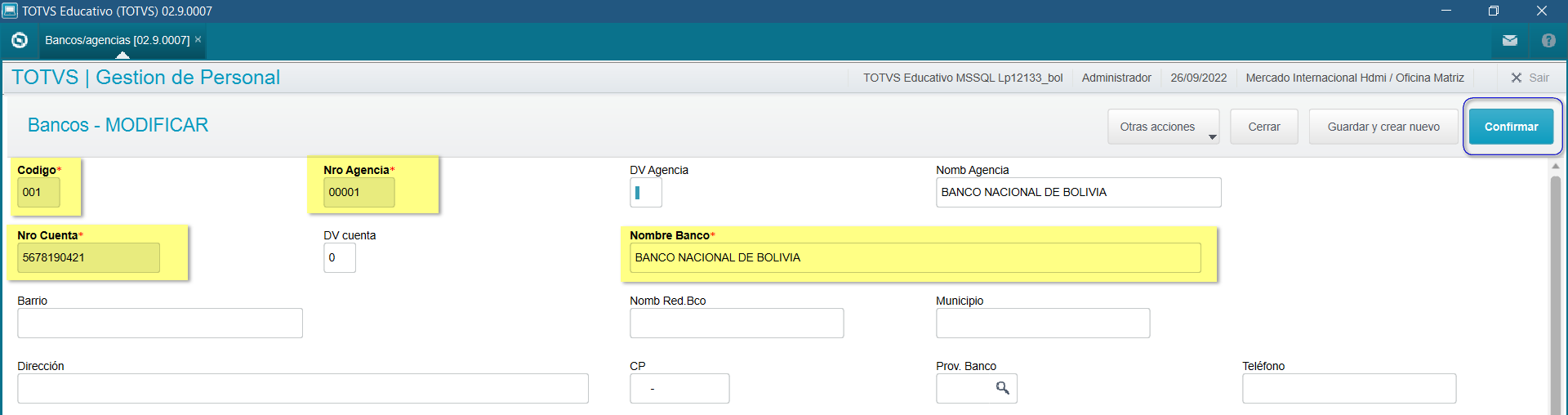
Task: Click the date 26/09/2022
Action: pyautogui.click(x=1198, y=78)
